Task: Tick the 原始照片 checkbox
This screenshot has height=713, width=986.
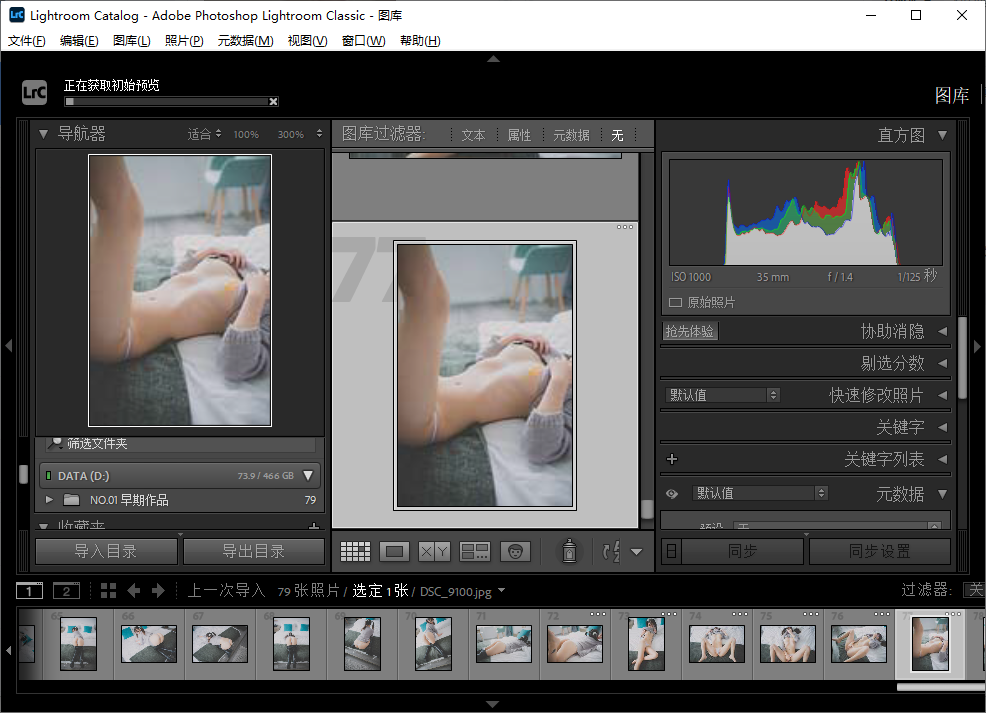Action: [675, 302]
